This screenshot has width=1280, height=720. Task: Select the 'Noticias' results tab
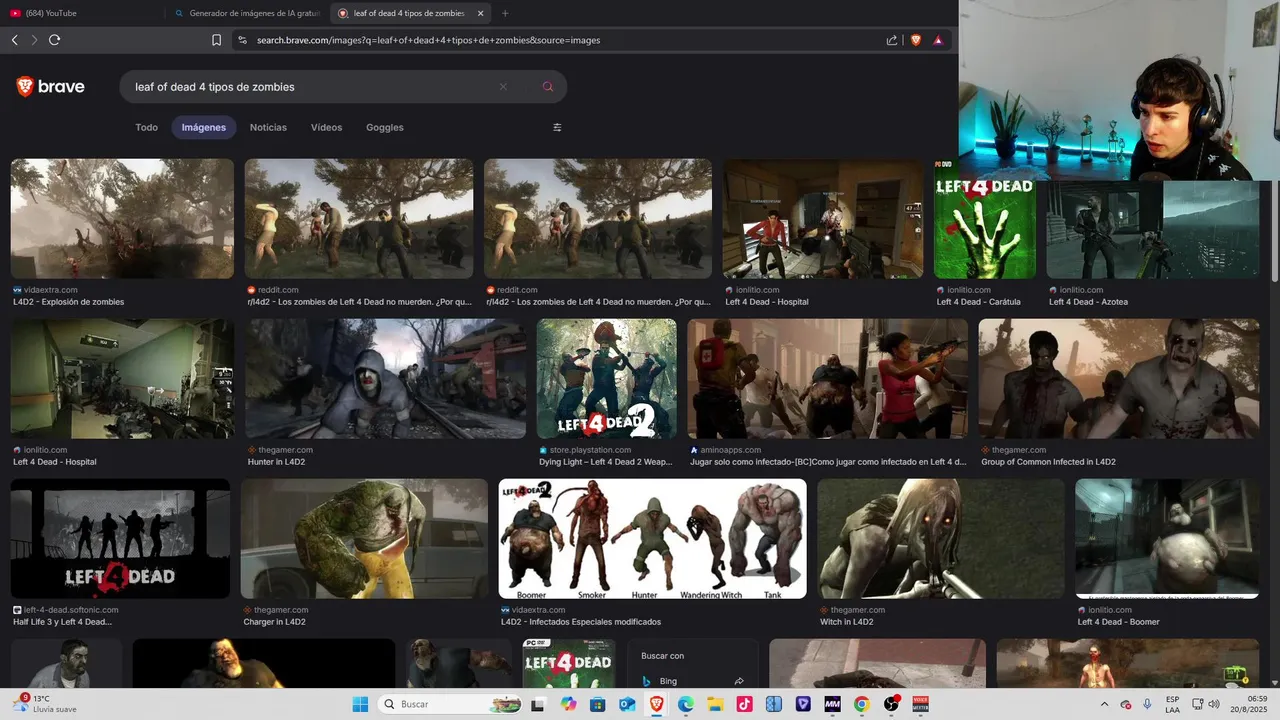click(x=268, y=127)
